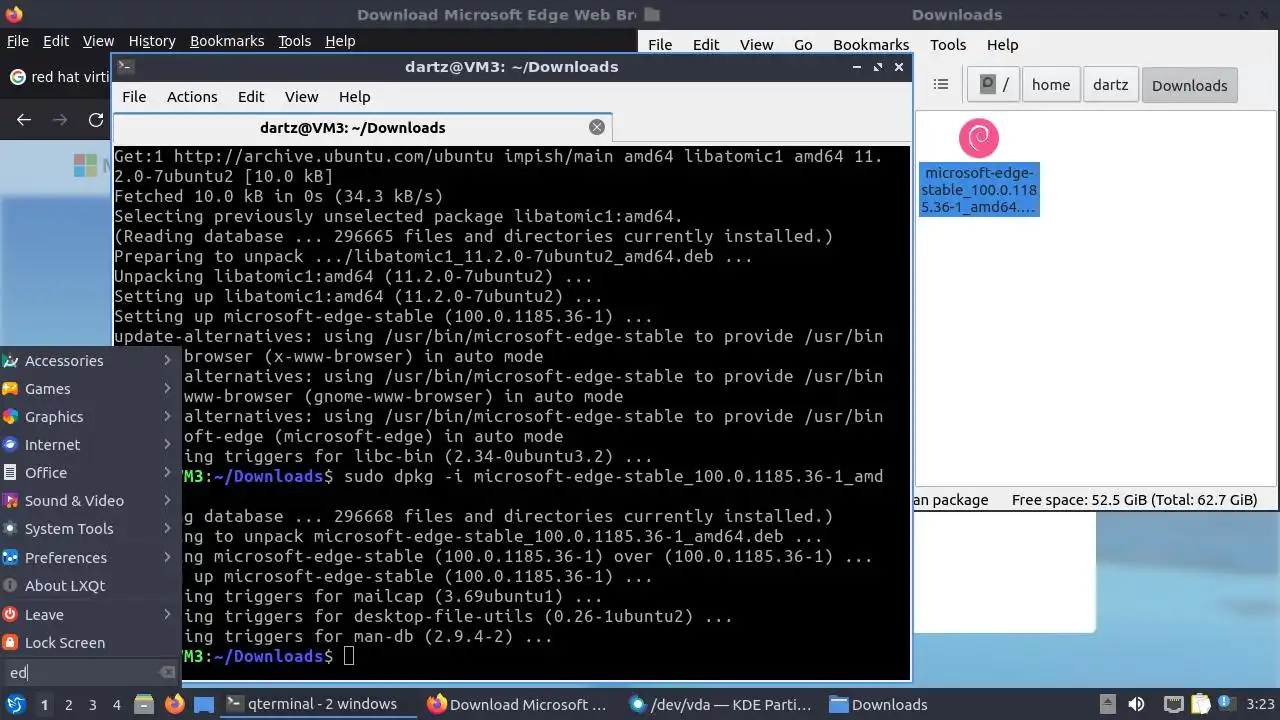This screenshot has height=720, width=1280.
Task: Click the folder icon in Downloads title bar
Action: pyautogui.click(x=653, y=14)
